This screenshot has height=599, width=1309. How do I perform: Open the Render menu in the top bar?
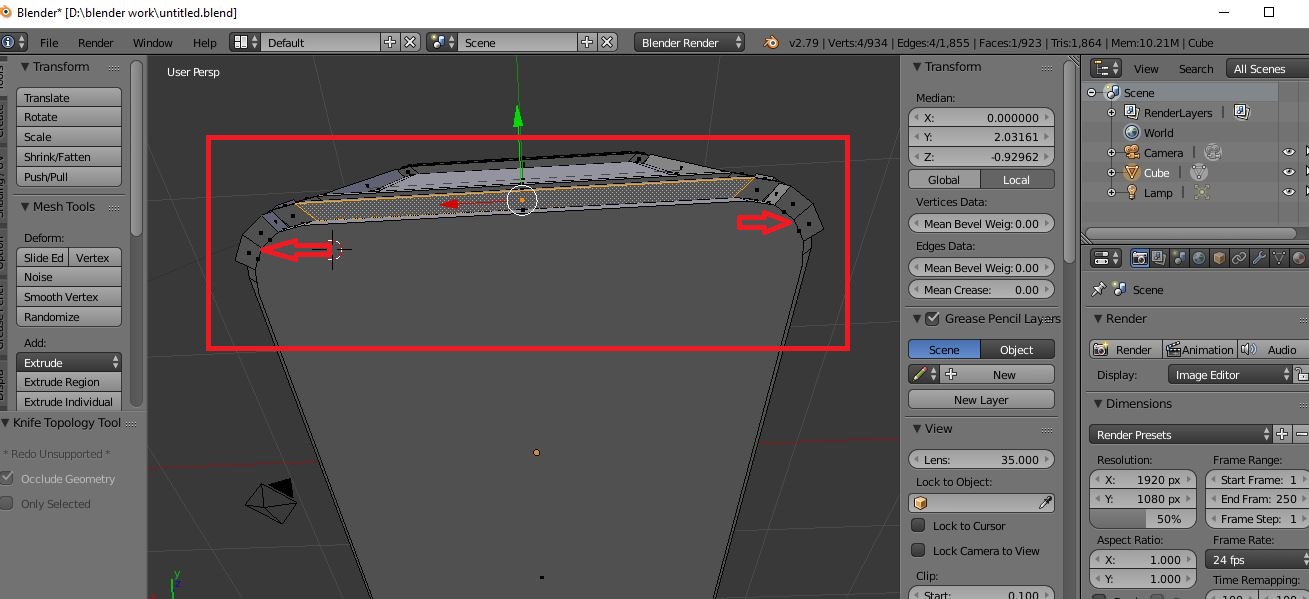(x=96, y=42)
